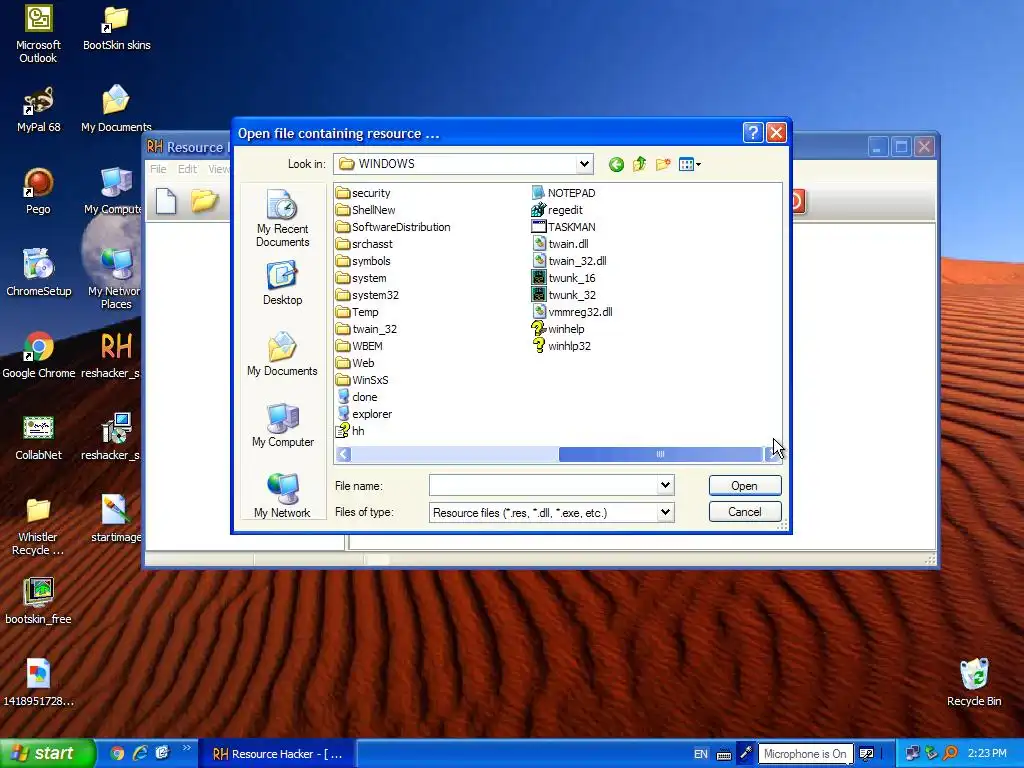Select the TASKMAN file
The width and height of the screenshot is (1024, 768).
(x=564, y=227)
